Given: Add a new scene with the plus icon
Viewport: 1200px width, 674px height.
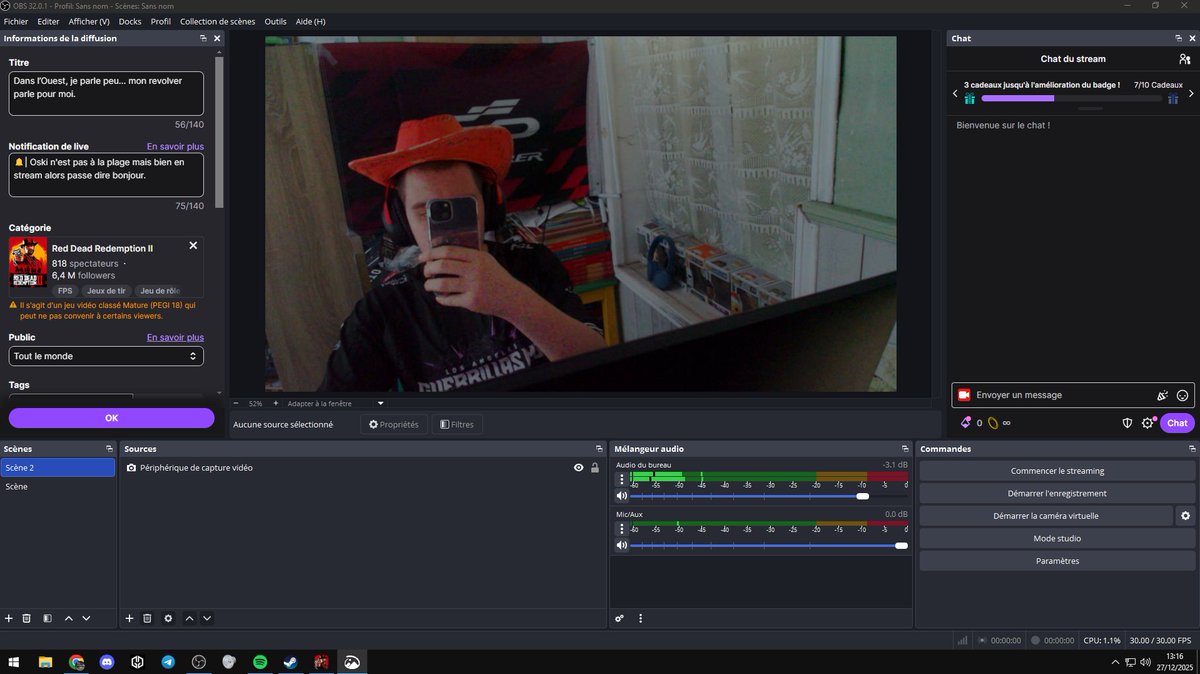Looking at the screenshot, I should tap(8, 618).
